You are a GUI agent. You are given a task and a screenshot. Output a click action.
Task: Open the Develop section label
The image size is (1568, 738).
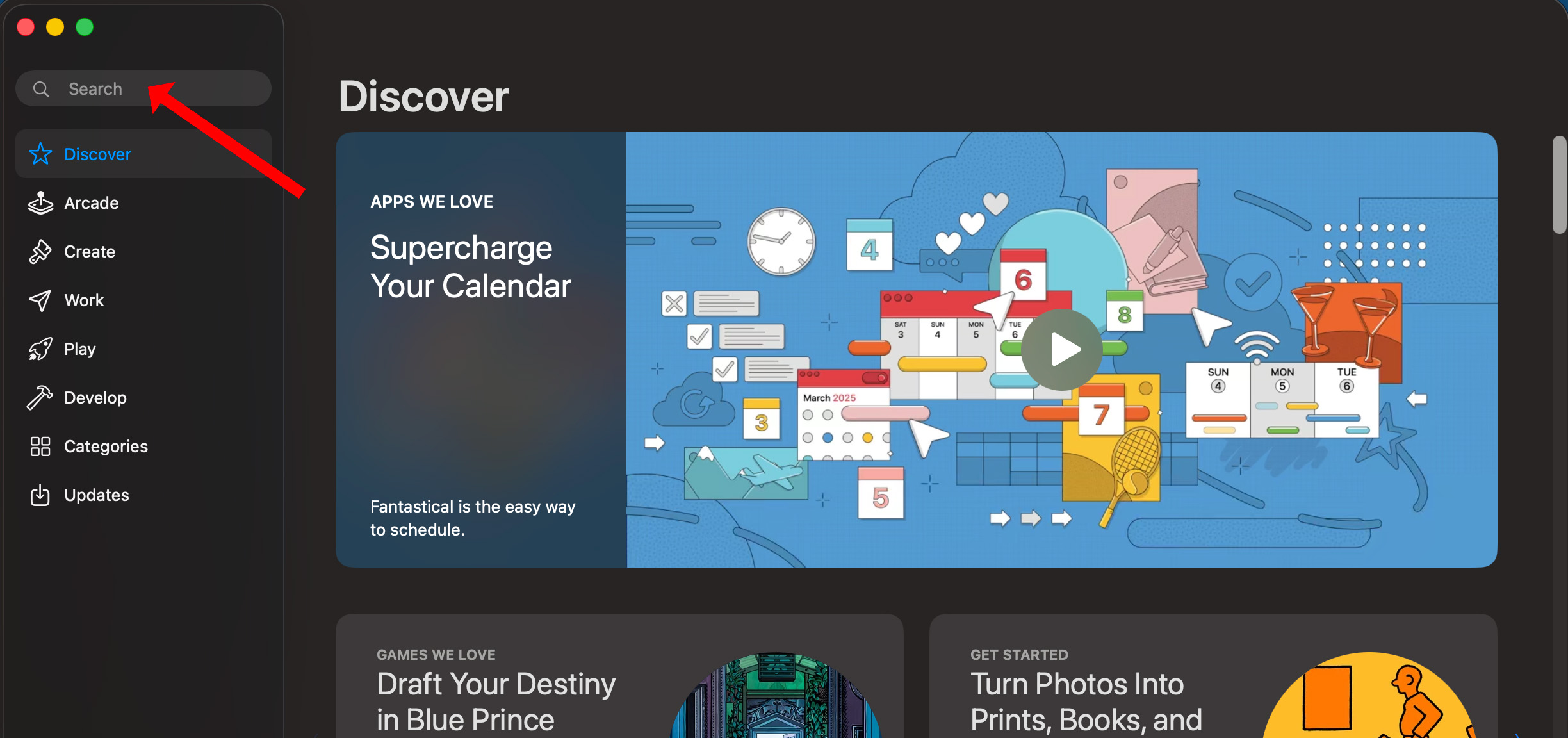[x=95, y=397]
